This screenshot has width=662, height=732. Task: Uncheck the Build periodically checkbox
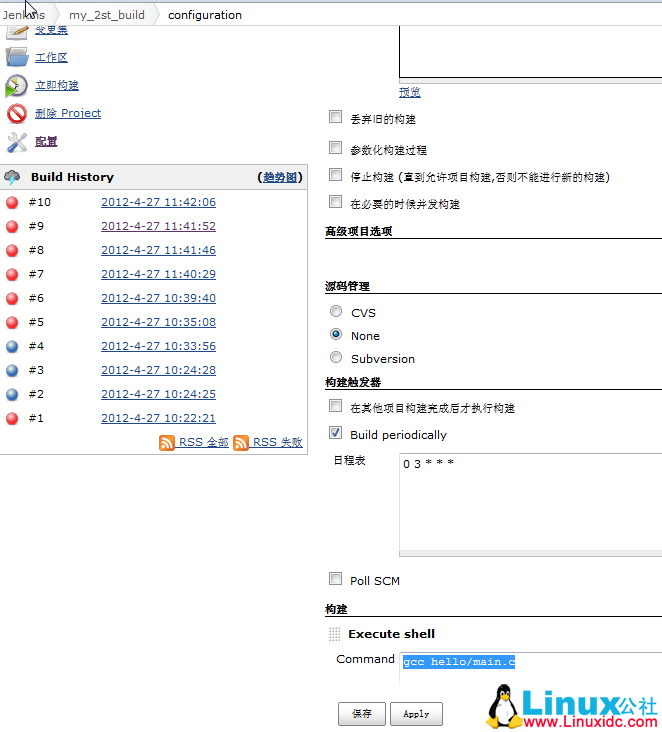(x=336, y=434)
